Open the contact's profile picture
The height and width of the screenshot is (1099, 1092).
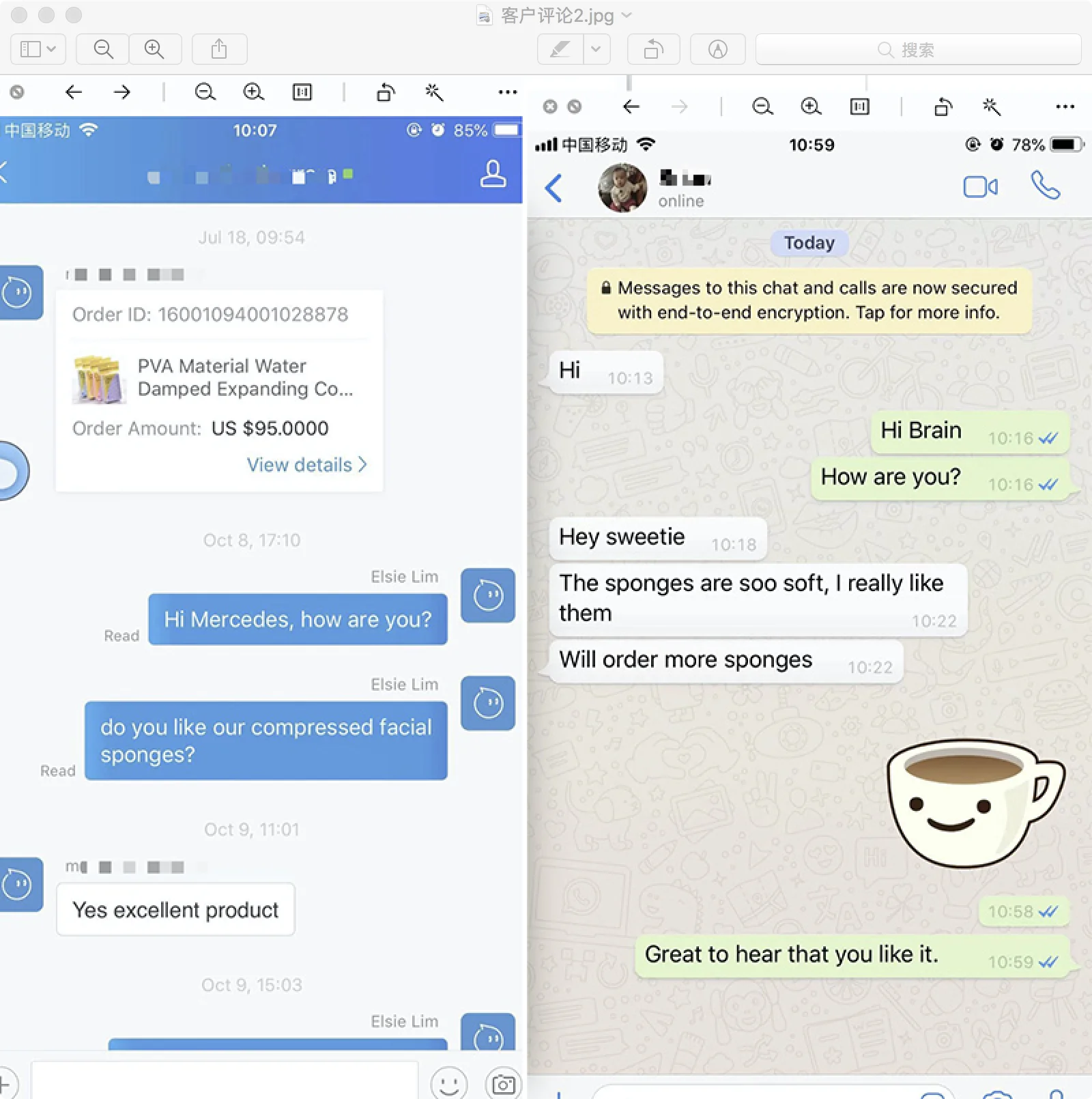click(x=622, y=188)
